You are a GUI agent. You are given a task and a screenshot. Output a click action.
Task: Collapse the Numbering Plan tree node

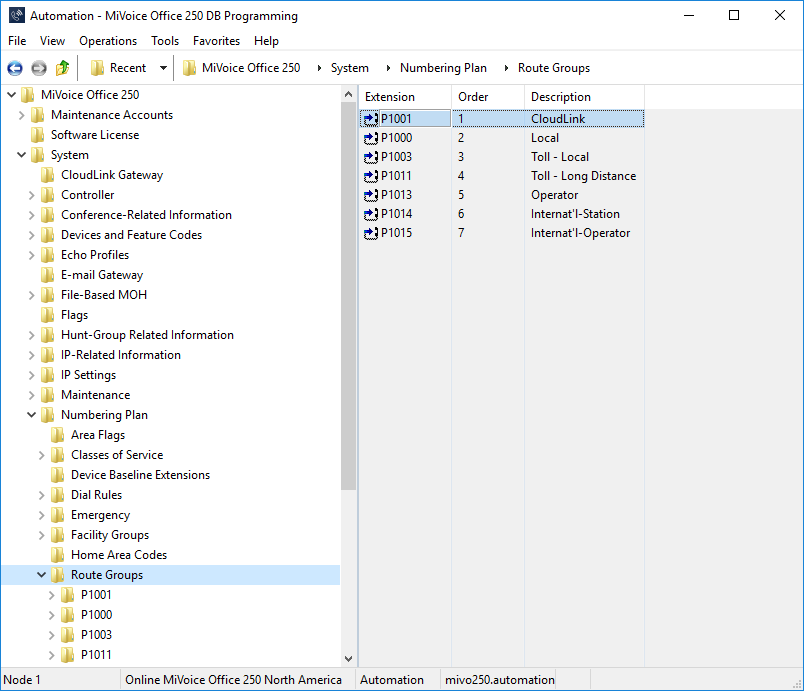(32, 415)
